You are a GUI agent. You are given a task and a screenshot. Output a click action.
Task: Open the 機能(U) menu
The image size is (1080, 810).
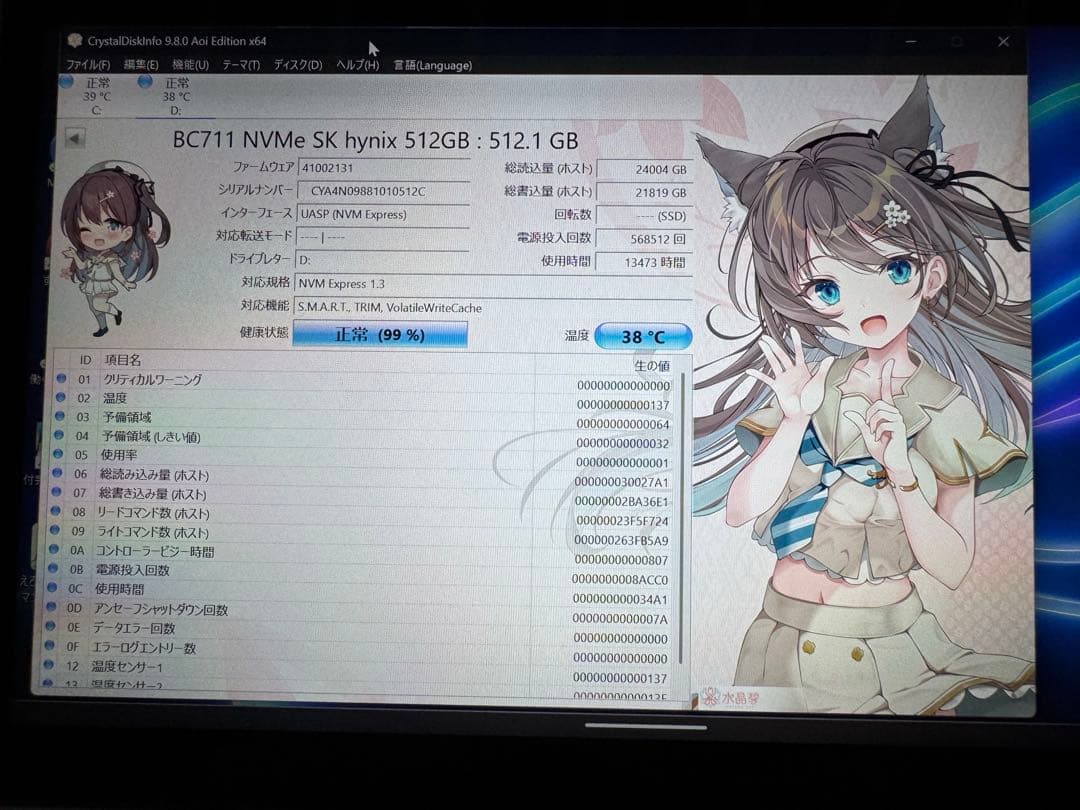191,65
